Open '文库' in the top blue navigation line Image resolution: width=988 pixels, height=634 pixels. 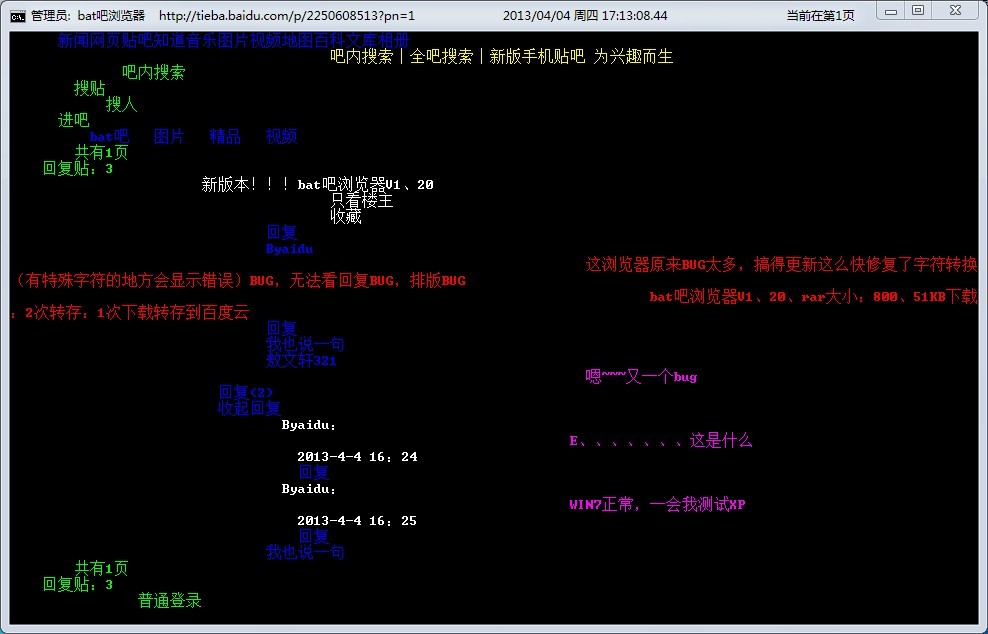coord(362,41)
